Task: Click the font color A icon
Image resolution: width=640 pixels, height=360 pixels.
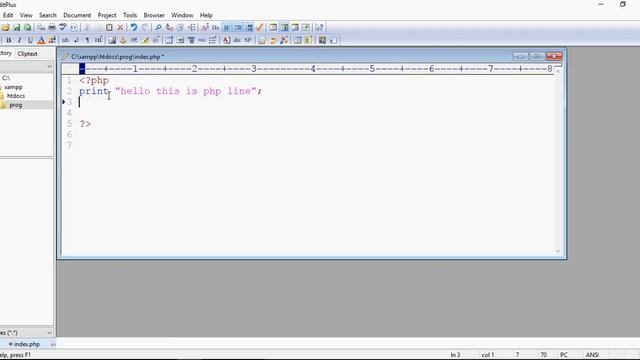Action: click(41, 40)
